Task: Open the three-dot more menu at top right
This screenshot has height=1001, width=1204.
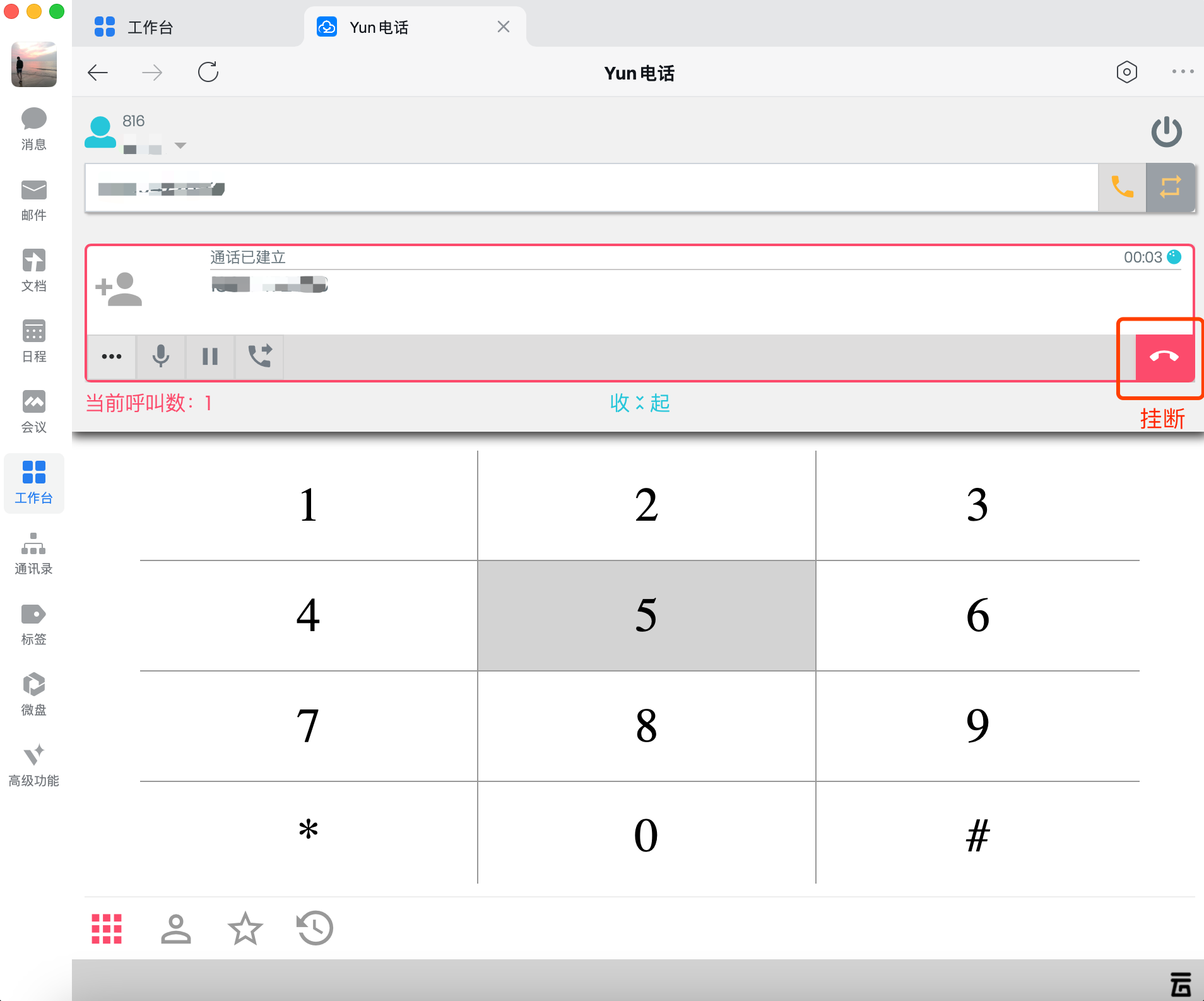Action: coord(1183,71)
